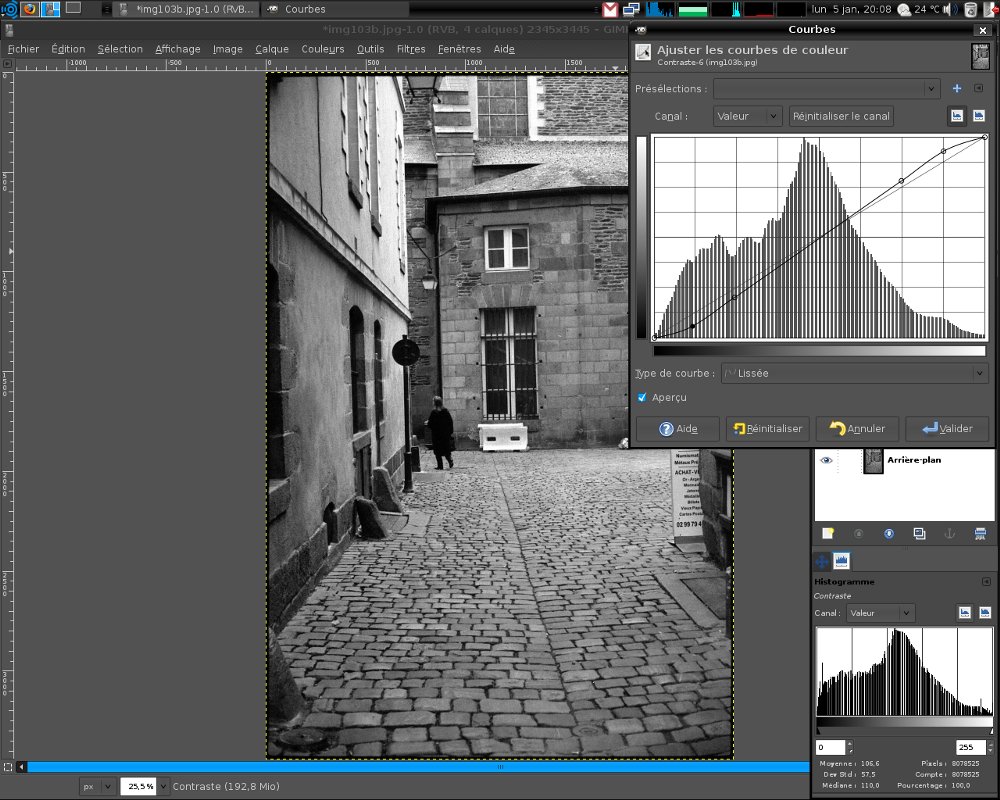
Task: Open the Fichier menu
Action: pos(24,49)
